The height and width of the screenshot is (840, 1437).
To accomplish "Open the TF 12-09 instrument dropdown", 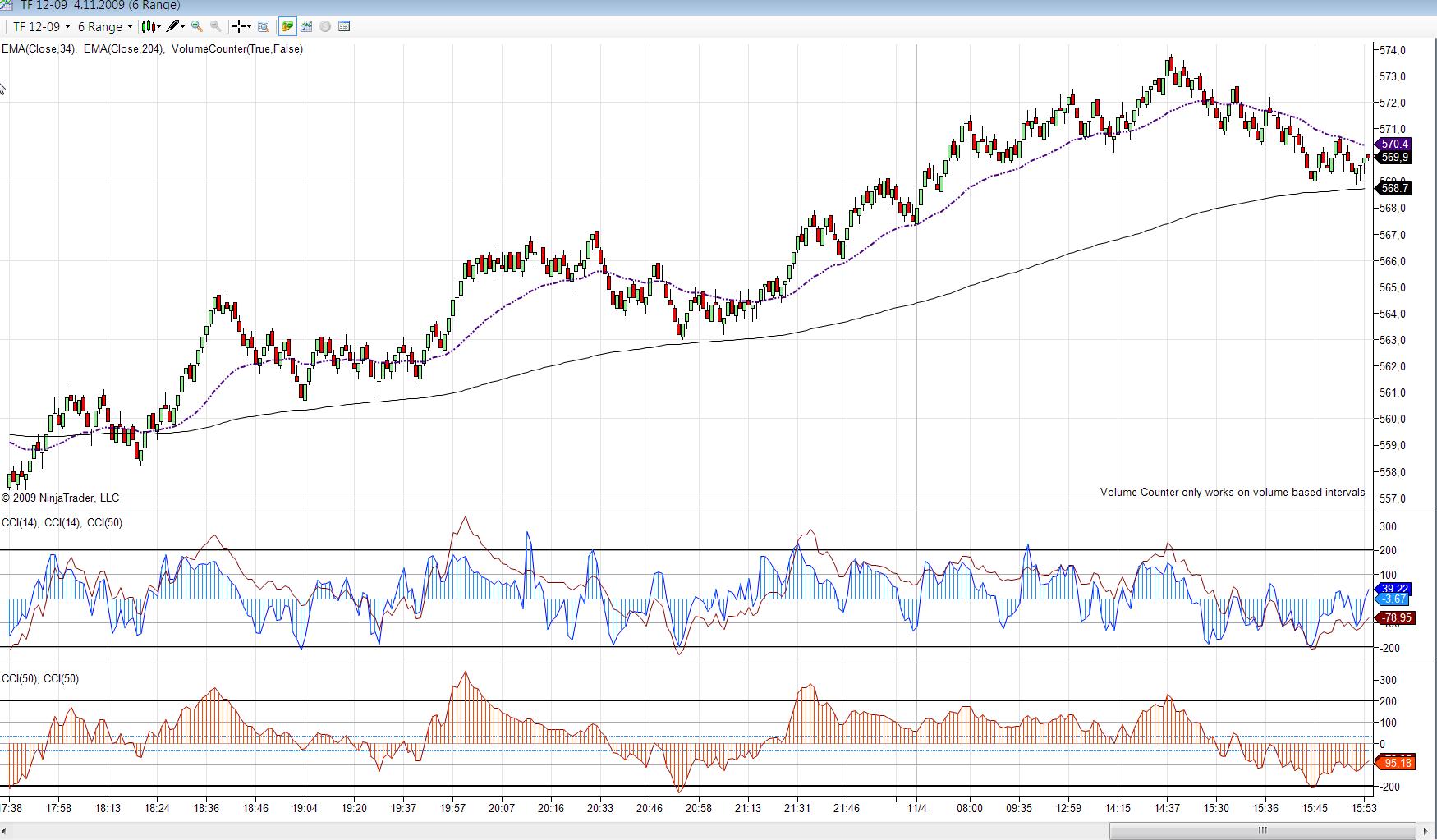I will [x=41, y=26].
